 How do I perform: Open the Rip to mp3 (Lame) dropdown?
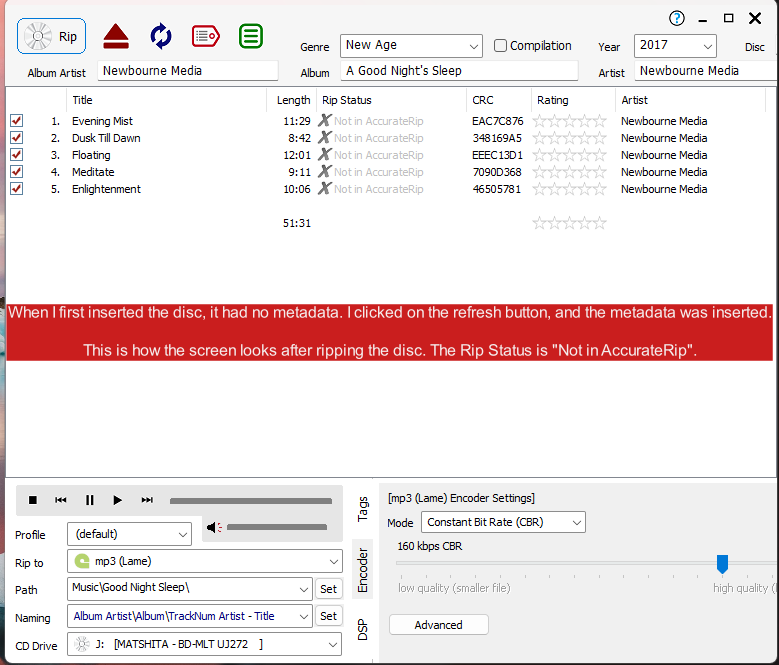tap(333, 561)
